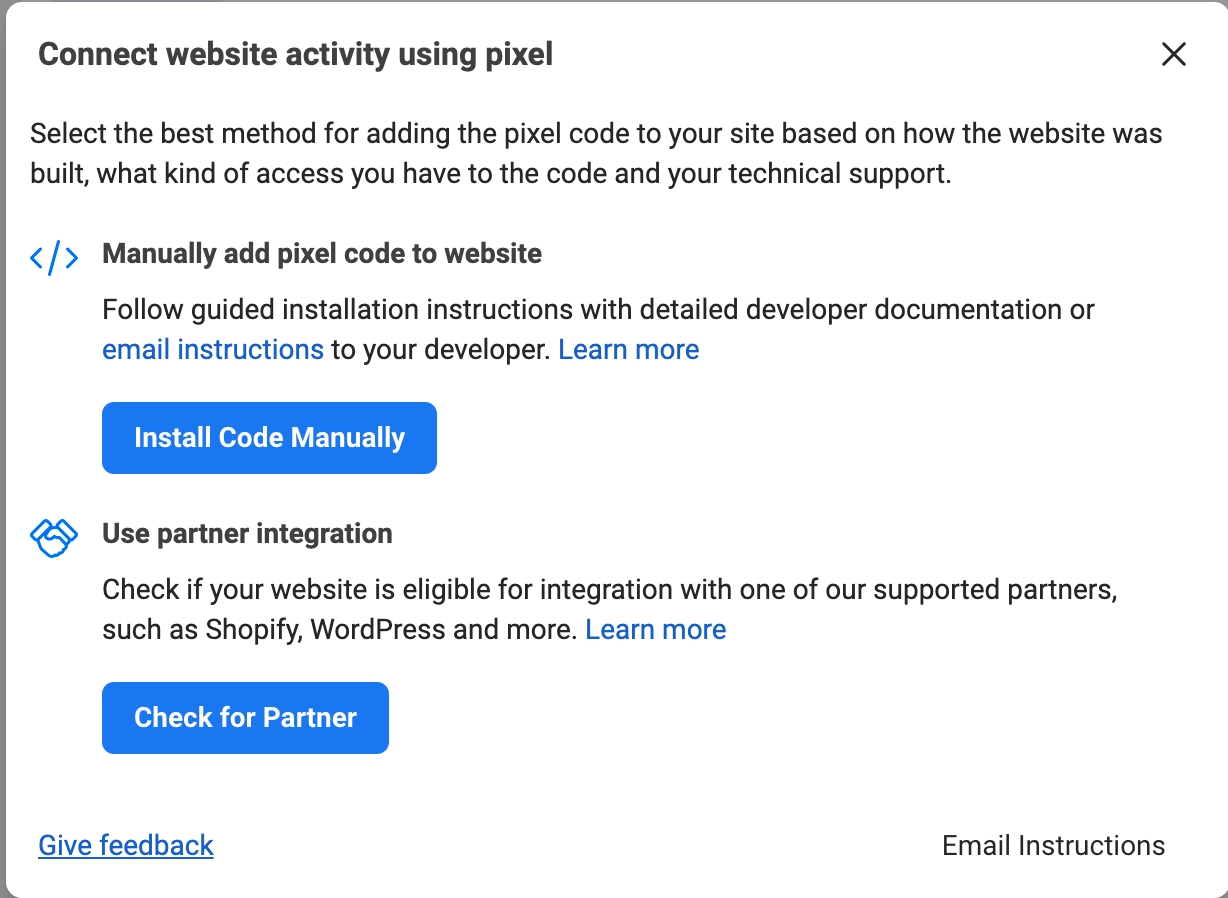Click the intro paragraph about selecting a method
The image size is (1228, 898).
click(x=595, y=153)
